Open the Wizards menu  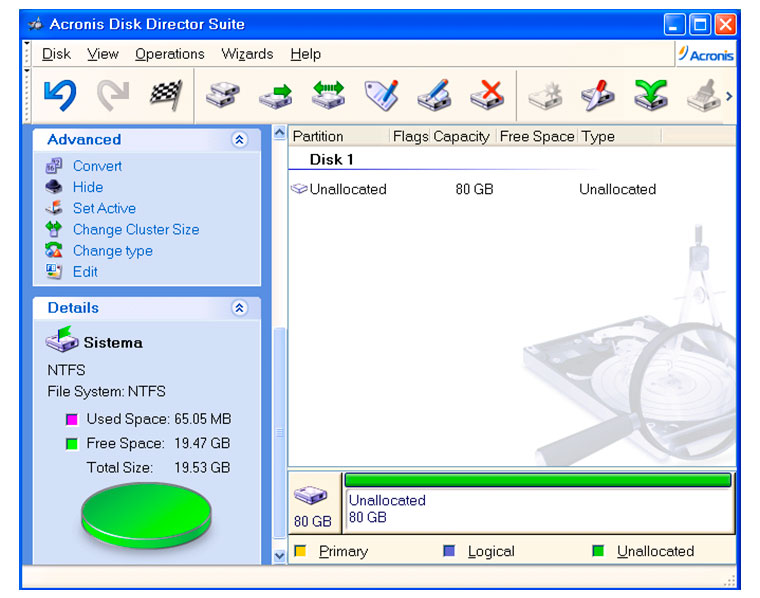[247, 54]
